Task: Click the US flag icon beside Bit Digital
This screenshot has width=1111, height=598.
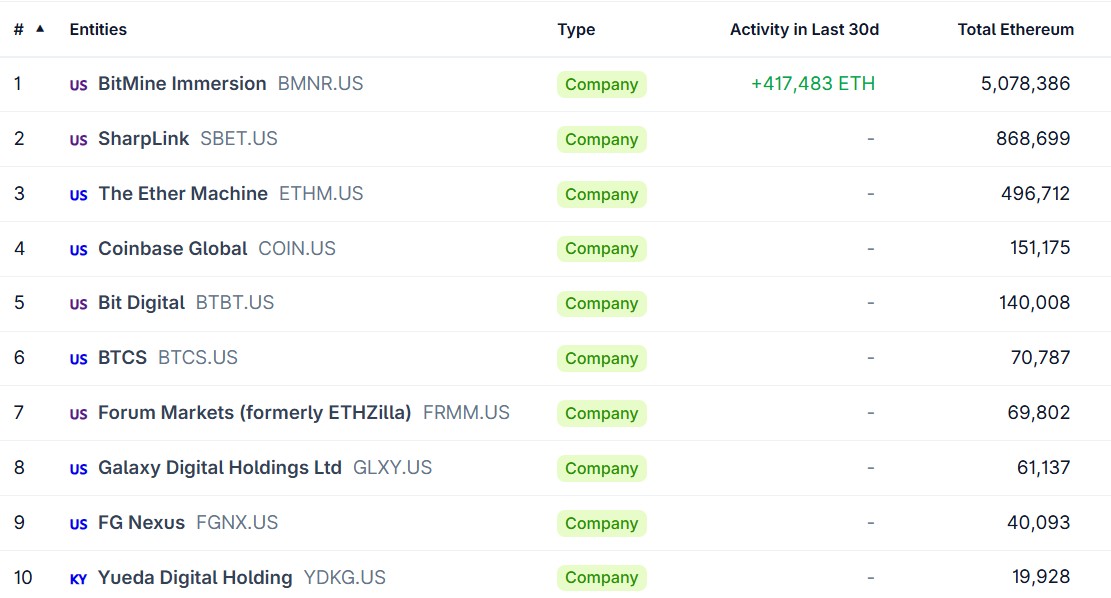Action: pyautogui.click(x=78, y=304)
